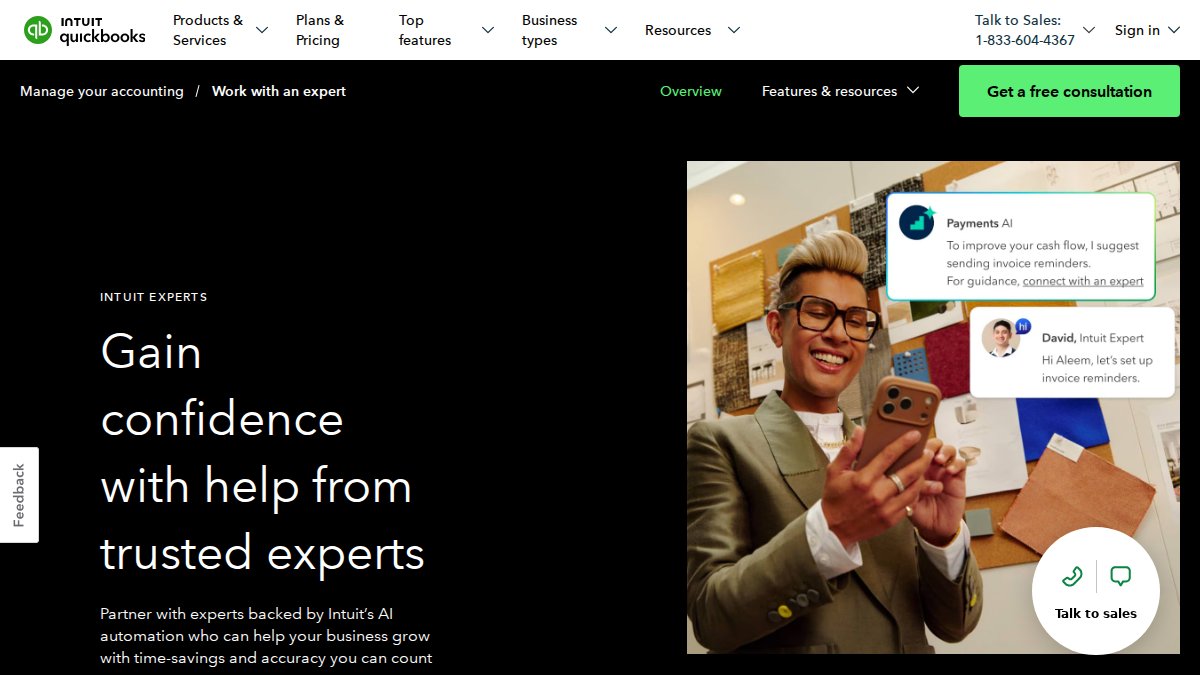Click the Gain confidence headline
The image size is (1200, 675).
(x=262, y=452)
